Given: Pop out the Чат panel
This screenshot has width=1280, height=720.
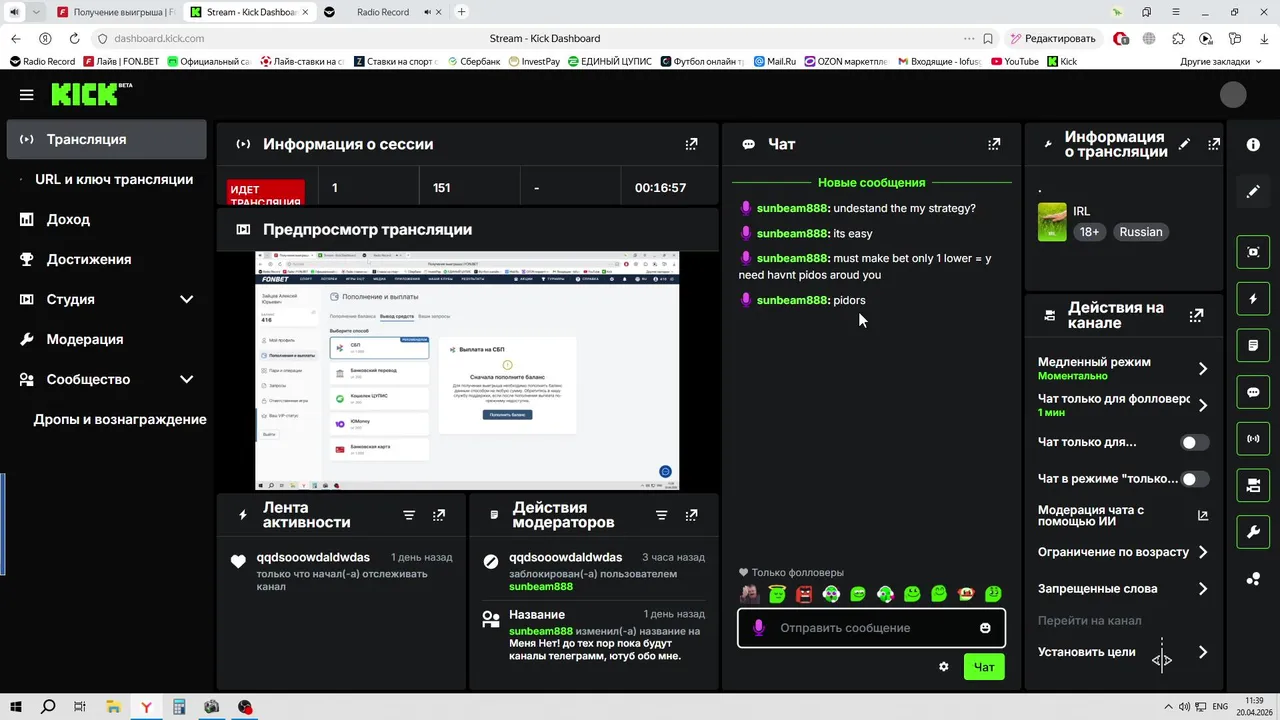Looking at the screenshot, I should [x=994, y=144].
